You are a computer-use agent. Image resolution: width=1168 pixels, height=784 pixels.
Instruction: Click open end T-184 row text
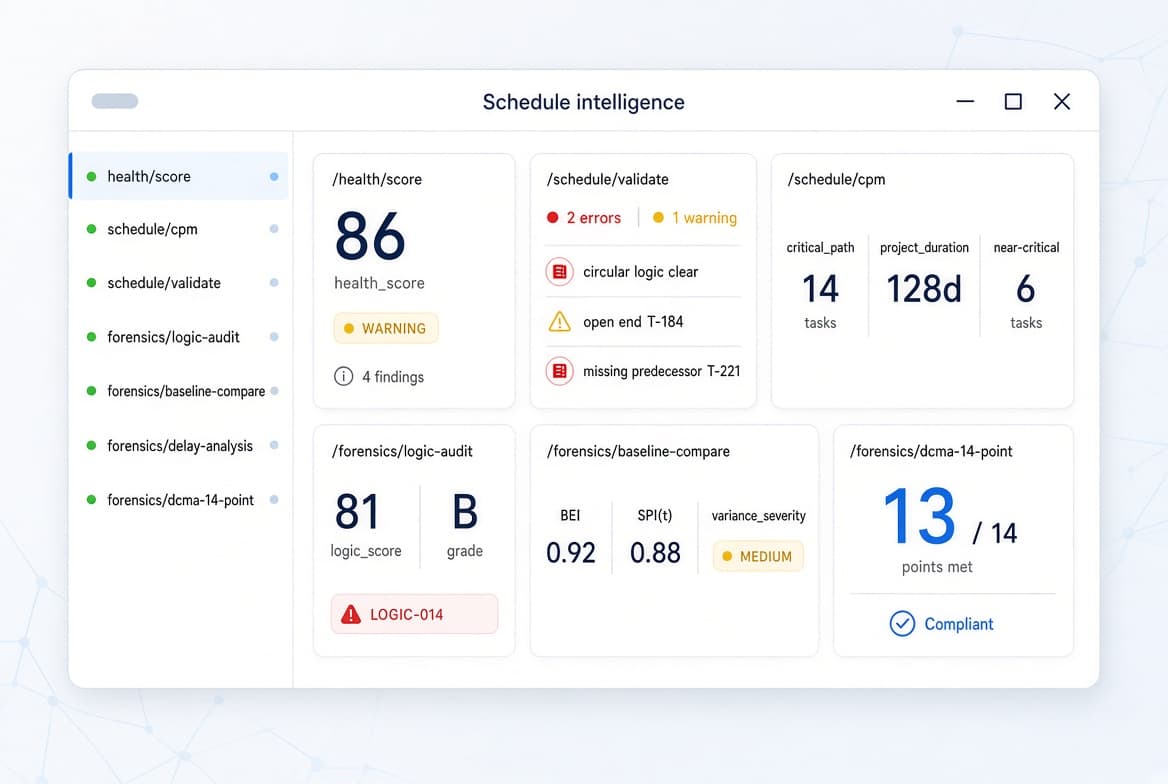tap(633, 322)
